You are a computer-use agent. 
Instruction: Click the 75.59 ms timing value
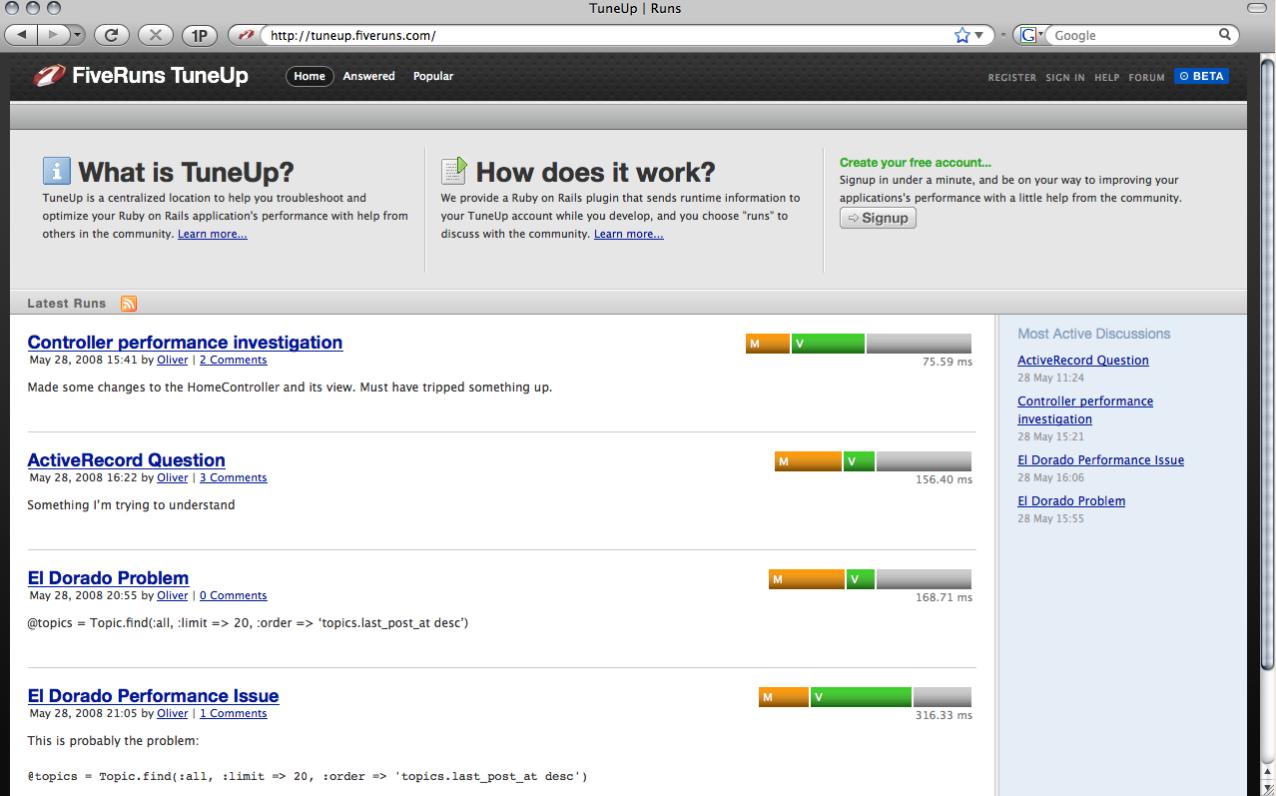click(947, 362)
